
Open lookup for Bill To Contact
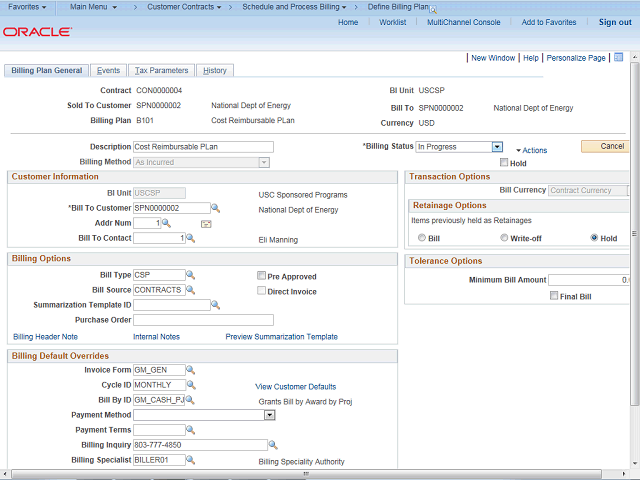tap(189, 239)
